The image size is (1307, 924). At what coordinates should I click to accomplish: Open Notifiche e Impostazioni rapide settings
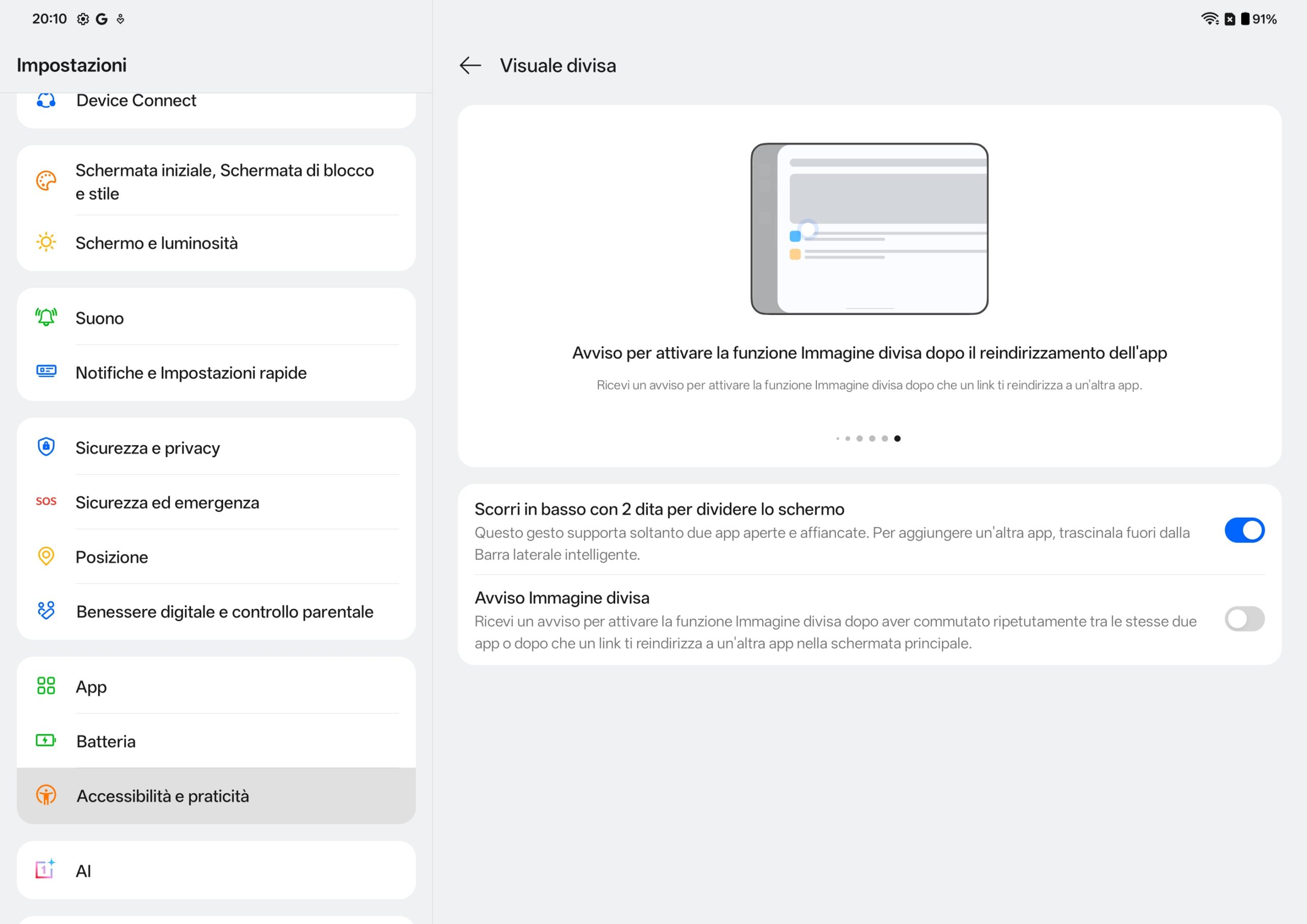tap(191, 373)
